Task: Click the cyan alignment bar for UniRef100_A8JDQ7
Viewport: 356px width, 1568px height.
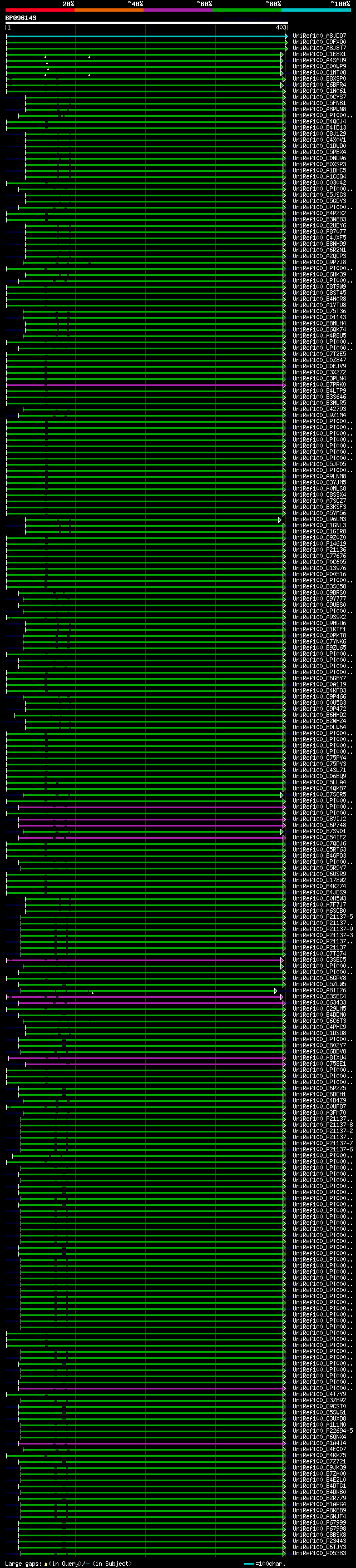Action: [147, 36]
